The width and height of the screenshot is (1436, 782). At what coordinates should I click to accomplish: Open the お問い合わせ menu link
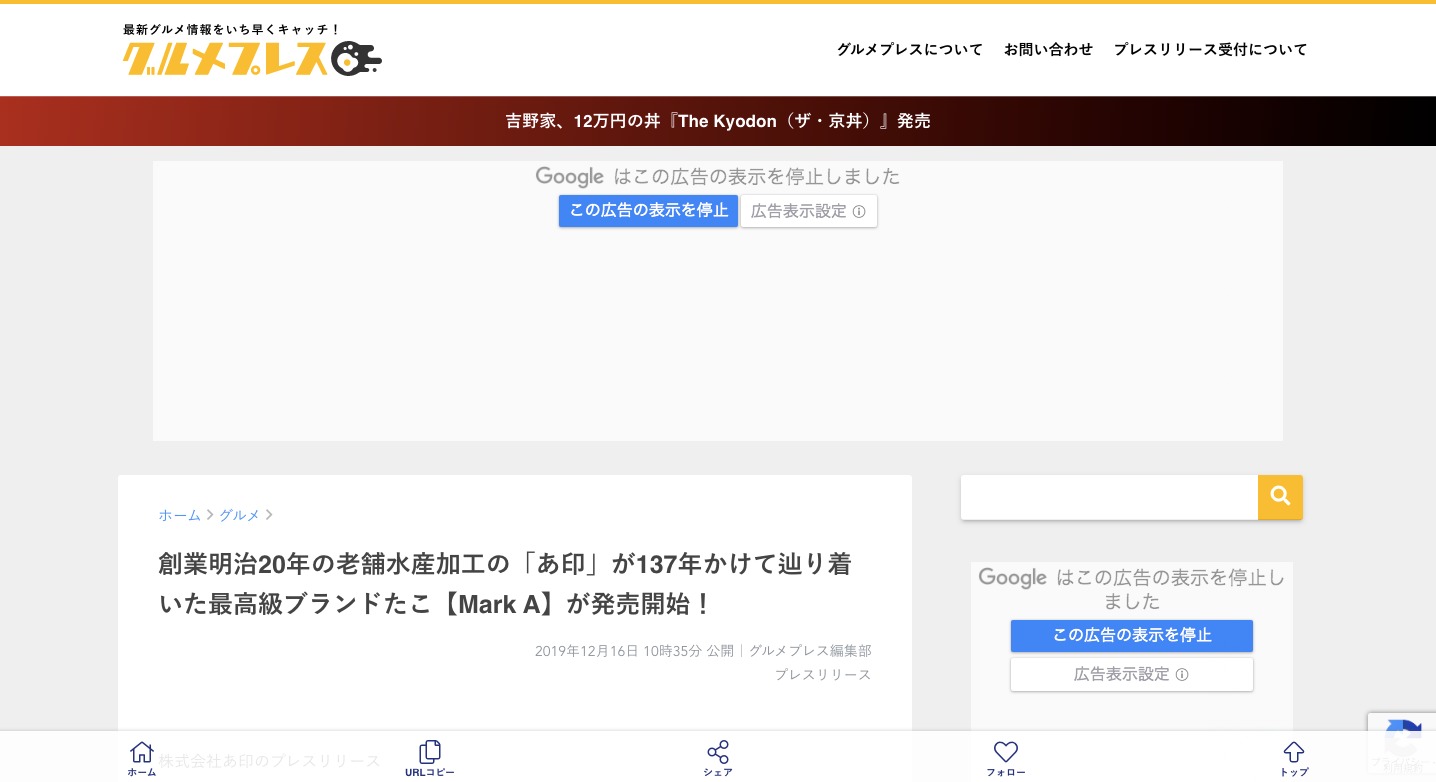(x=1048, y=49)
